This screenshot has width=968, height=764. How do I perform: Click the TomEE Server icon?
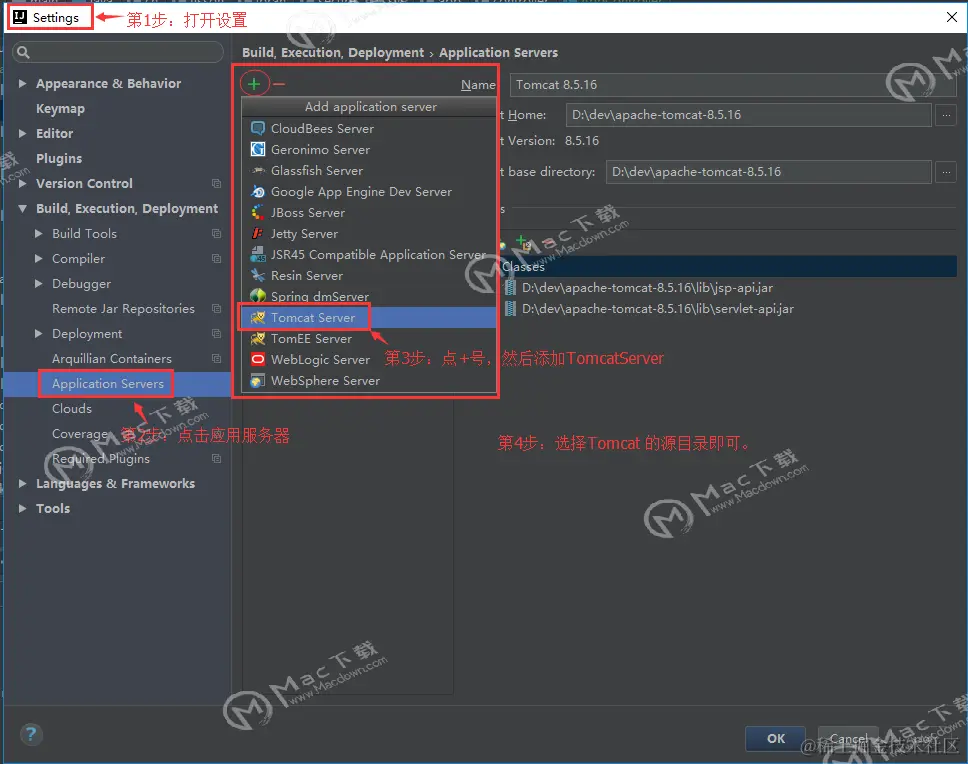tap(257, 338)
